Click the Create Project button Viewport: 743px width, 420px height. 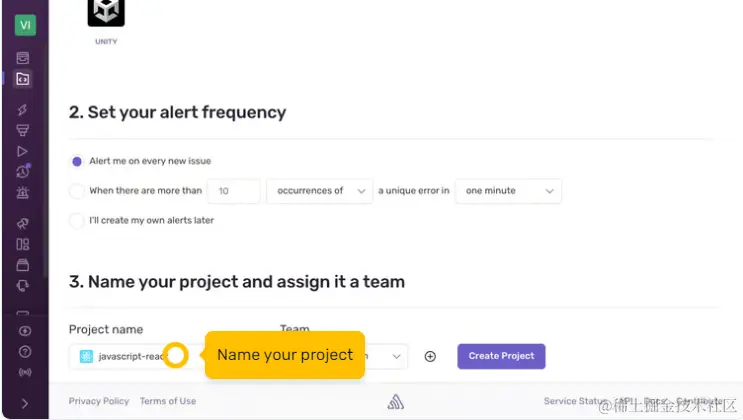click(501, 356)
